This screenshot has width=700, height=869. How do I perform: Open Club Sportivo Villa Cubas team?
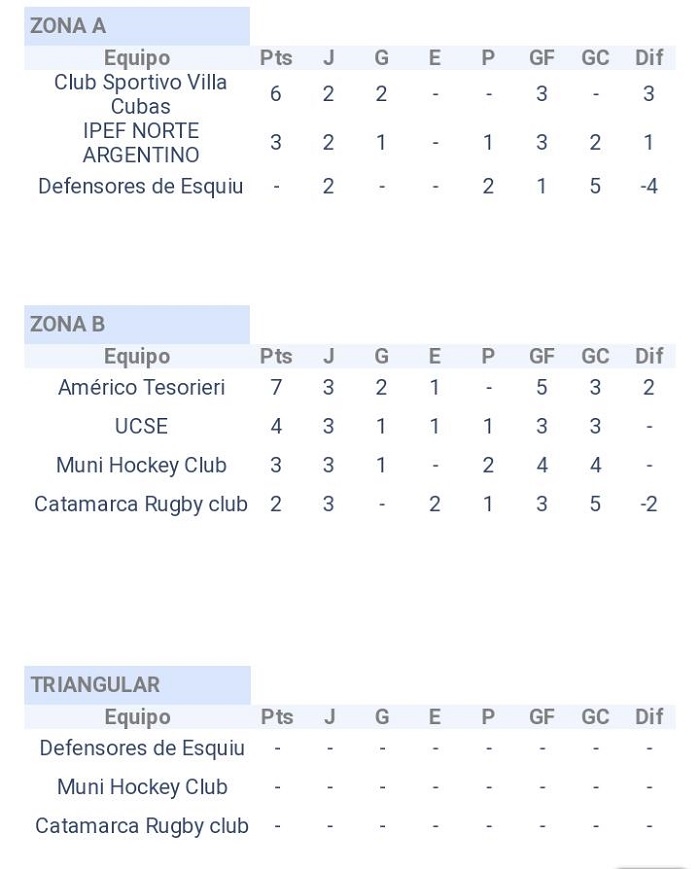point(141,94)
